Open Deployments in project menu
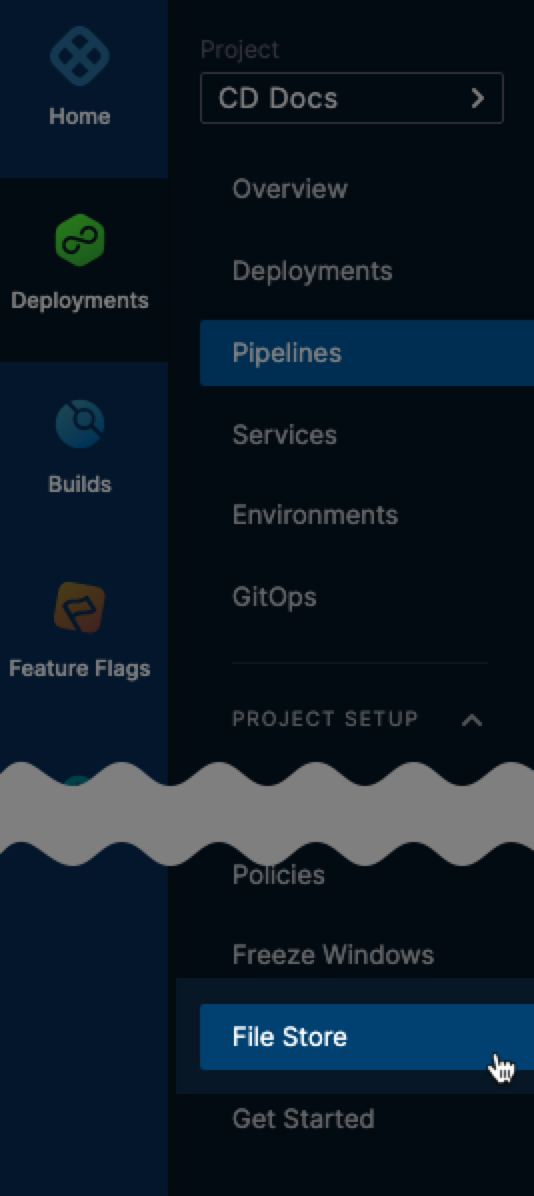 click(x=312, y=271)
